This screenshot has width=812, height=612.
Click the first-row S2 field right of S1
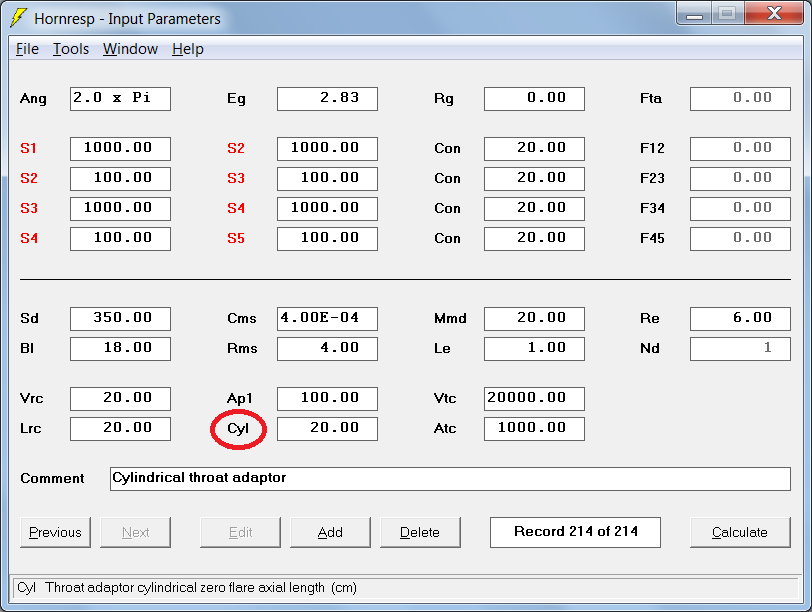point(327,149)
